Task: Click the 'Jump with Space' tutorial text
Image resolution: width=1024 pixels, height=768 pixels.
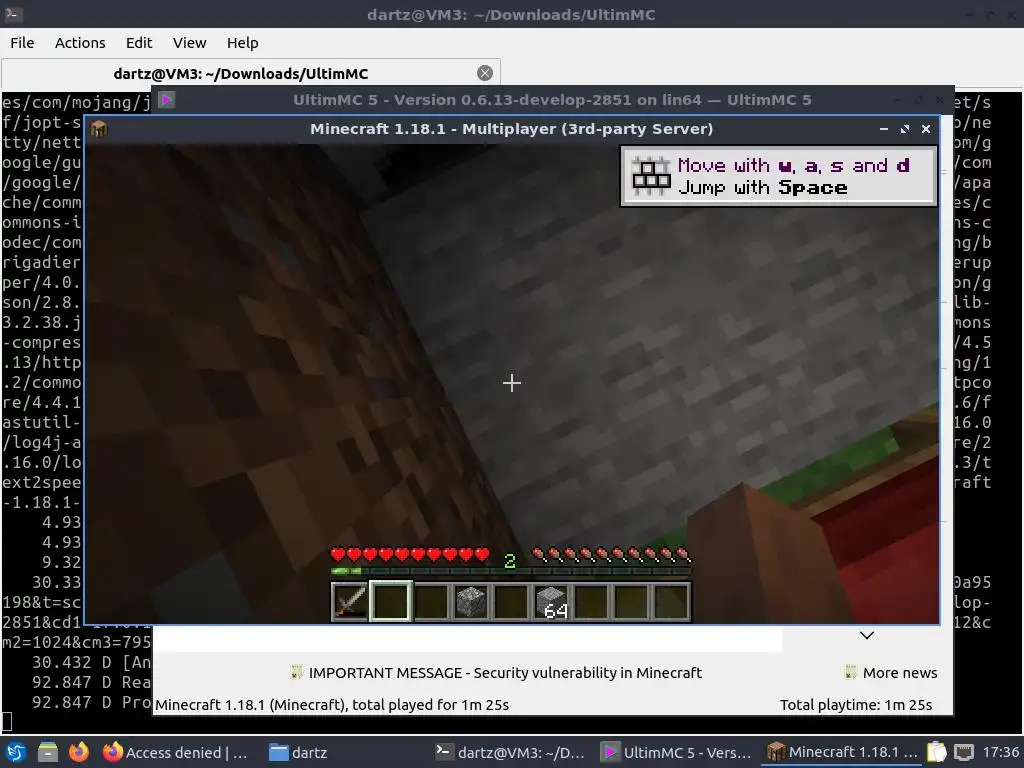Action: pyautogui.click(x=763, y=188)
